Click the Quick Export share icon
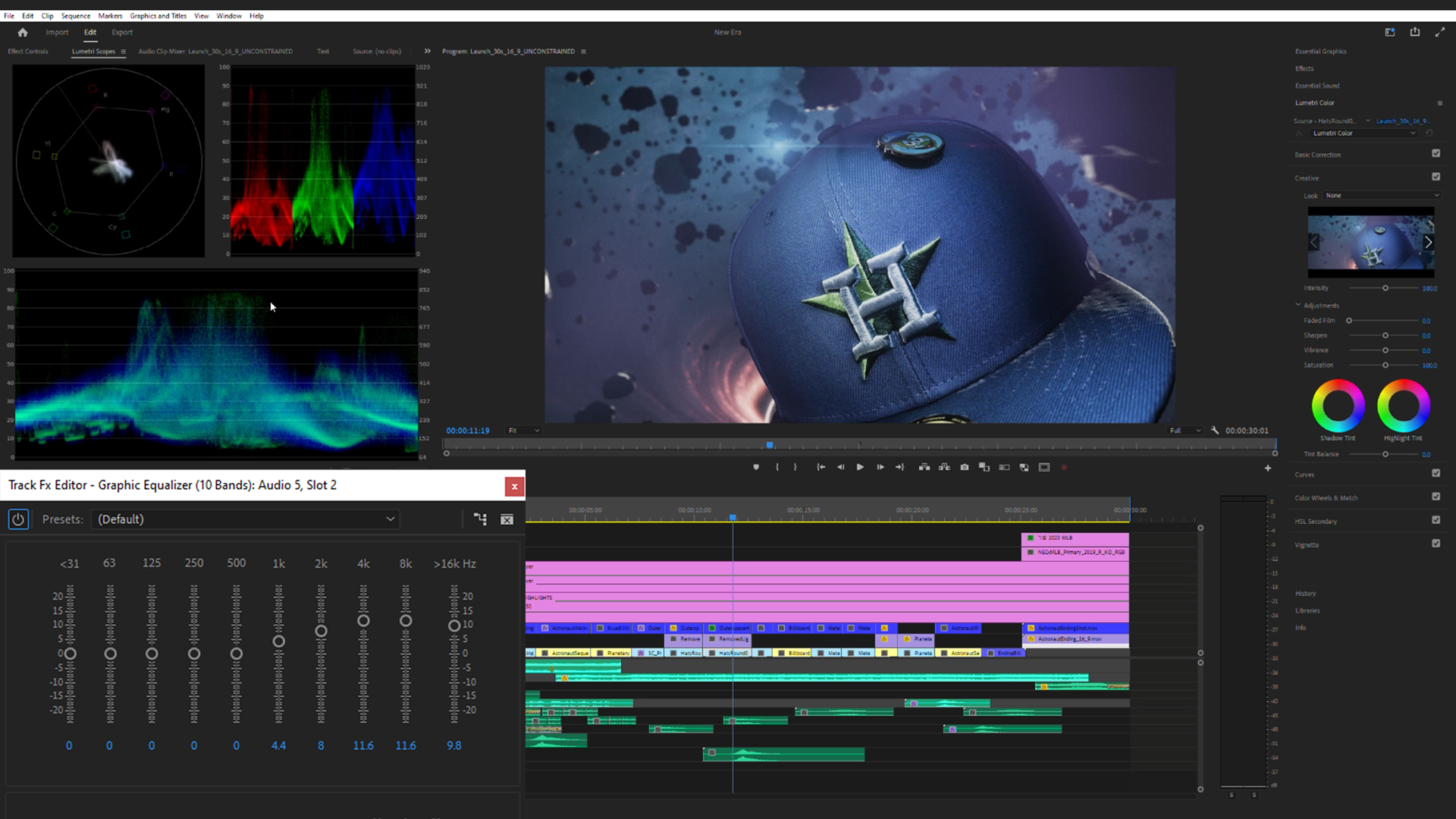 point(1415,32)
